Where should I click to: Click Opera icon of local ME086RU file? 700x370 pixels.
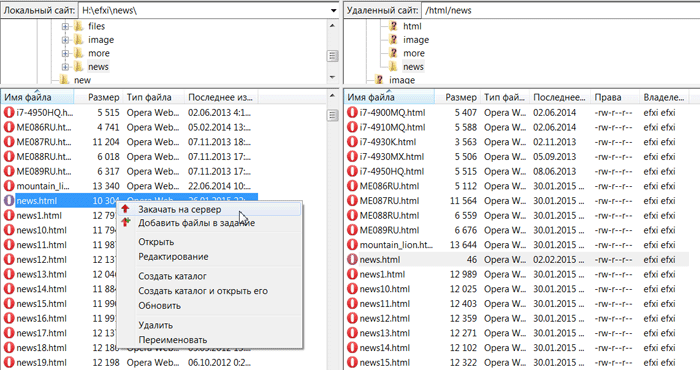[x=9, y=127]
